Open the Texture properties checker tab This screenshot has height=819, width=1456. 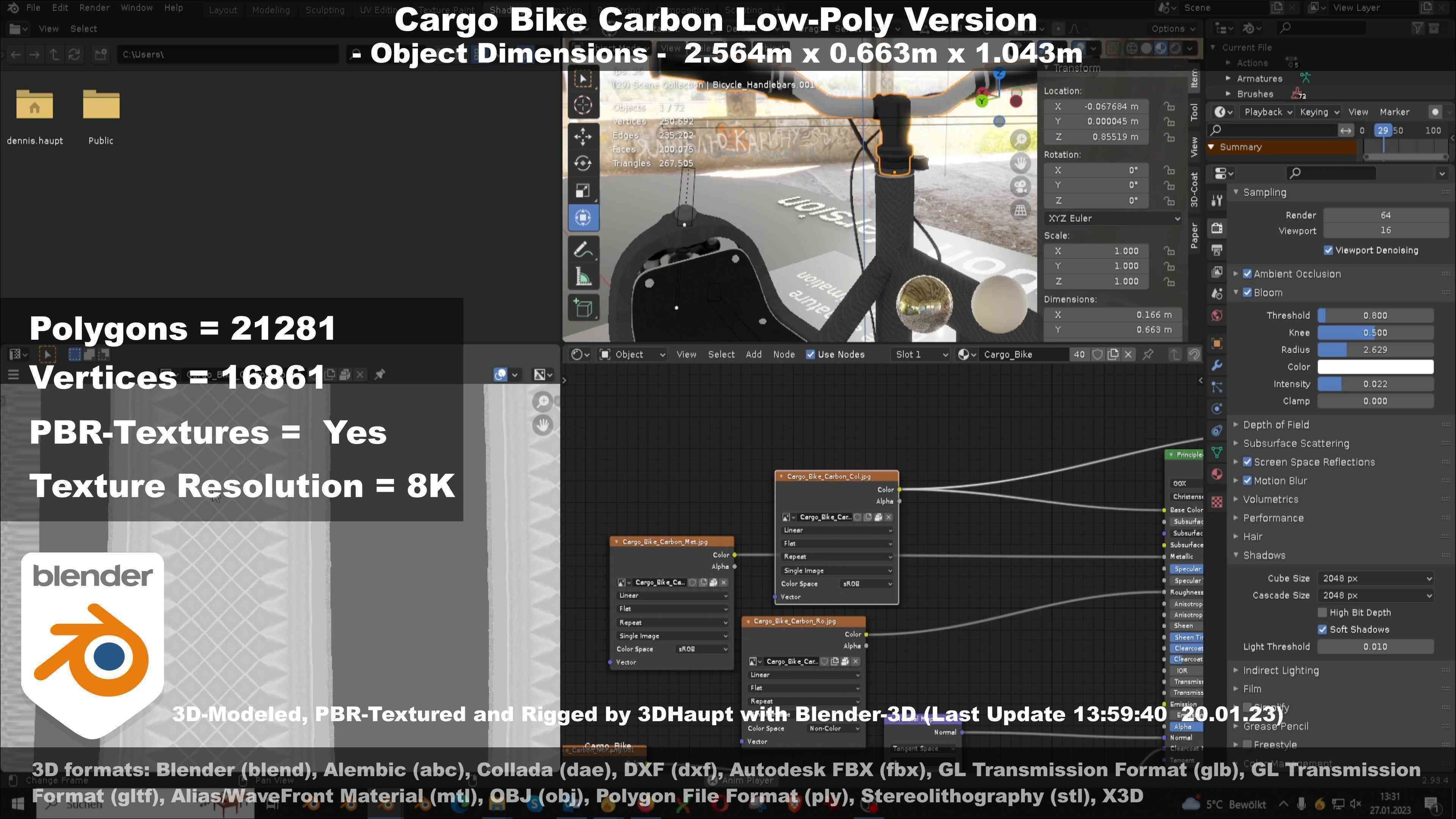click(1217, 501)
